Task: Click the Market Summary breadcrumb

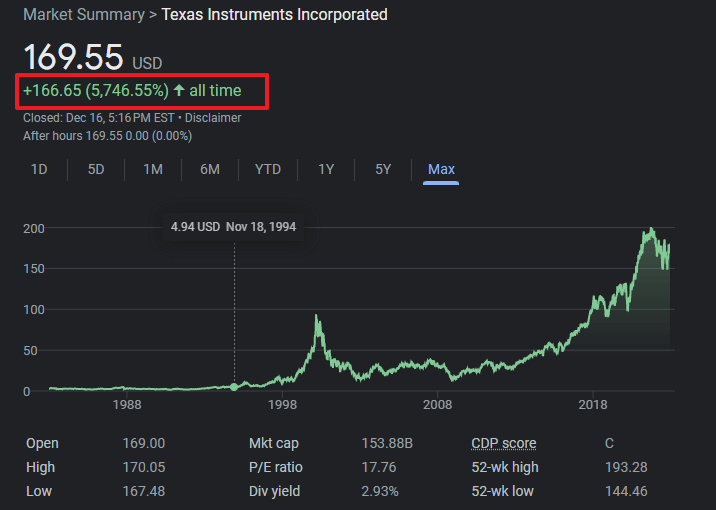Action: click(83, 15)
